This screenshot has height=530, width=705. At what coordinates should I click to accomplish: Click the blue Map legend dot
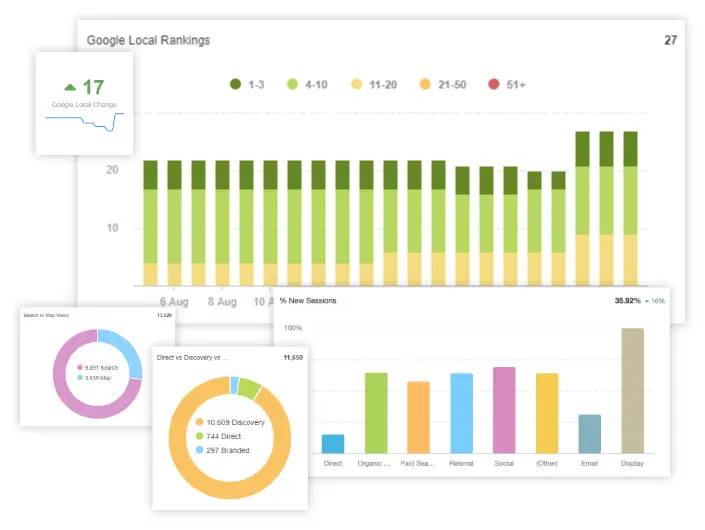point(79,377)
